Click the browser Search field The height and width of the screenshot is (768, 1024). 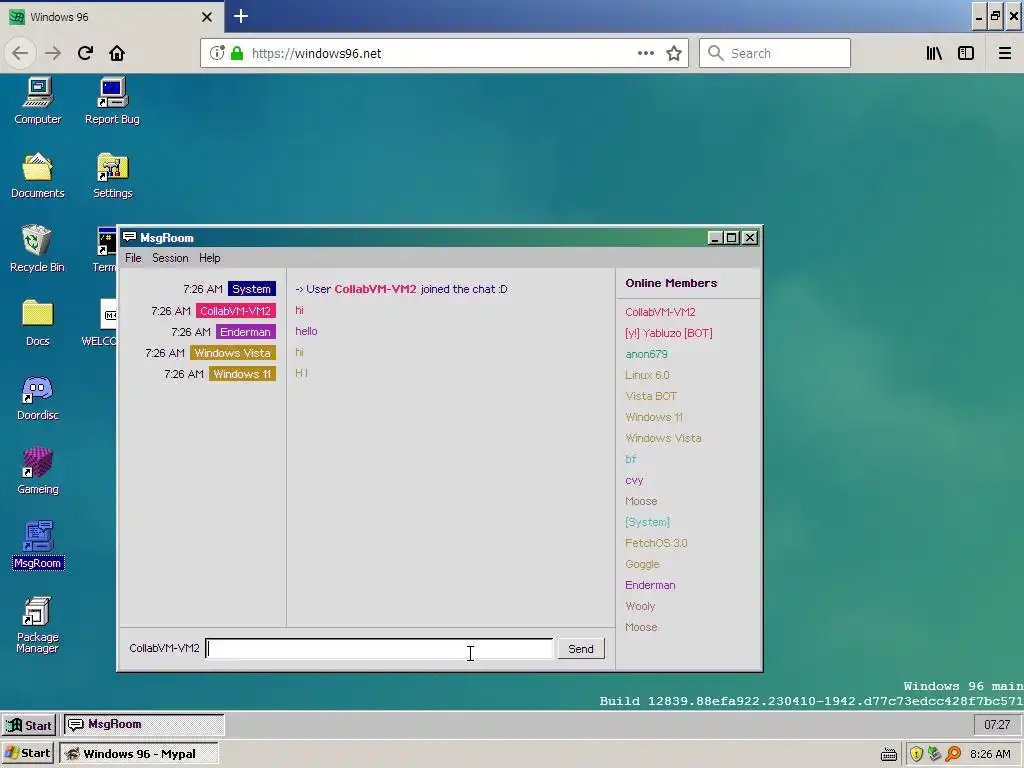pyautogui.click(x=775, y=53)
